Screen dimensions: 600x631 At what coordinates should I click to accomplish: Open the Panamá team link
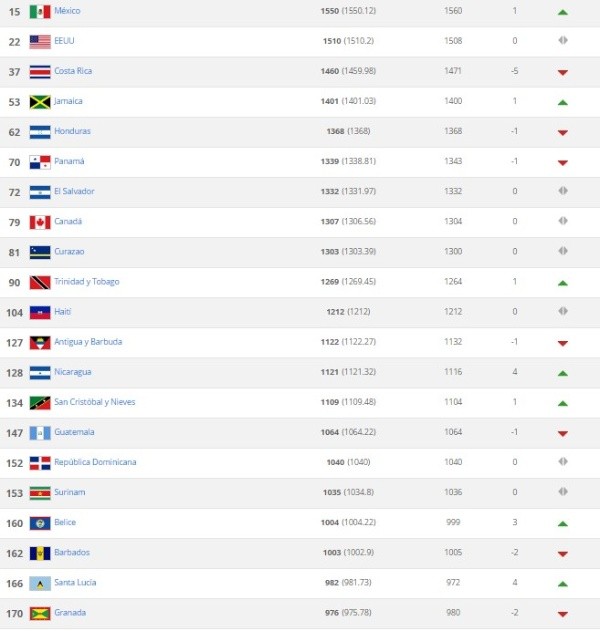coord(69,161)
